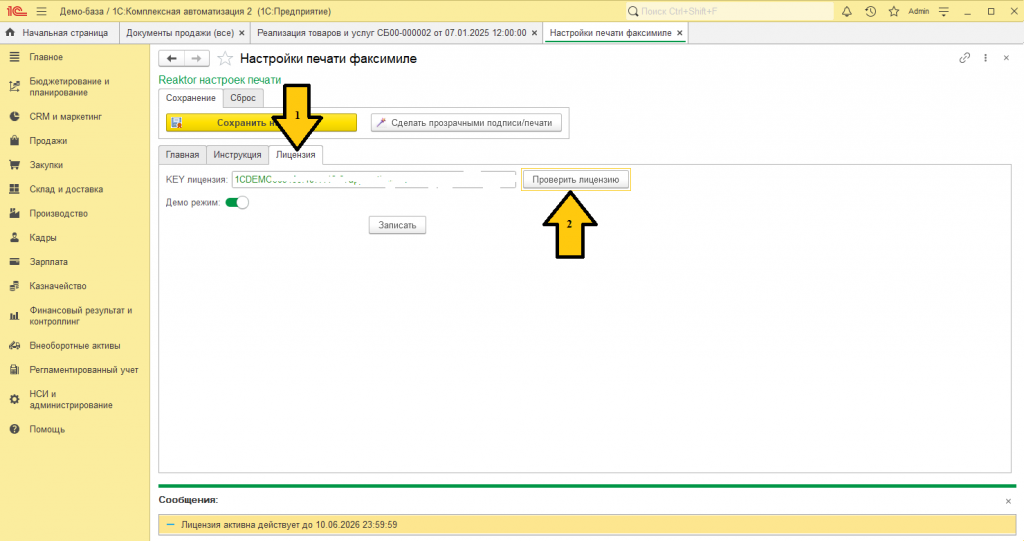Image resolution: width=1024 pixels, height=541 pixels.
Task: Get link to form via chain icon
Action: [x=965, y=58]
